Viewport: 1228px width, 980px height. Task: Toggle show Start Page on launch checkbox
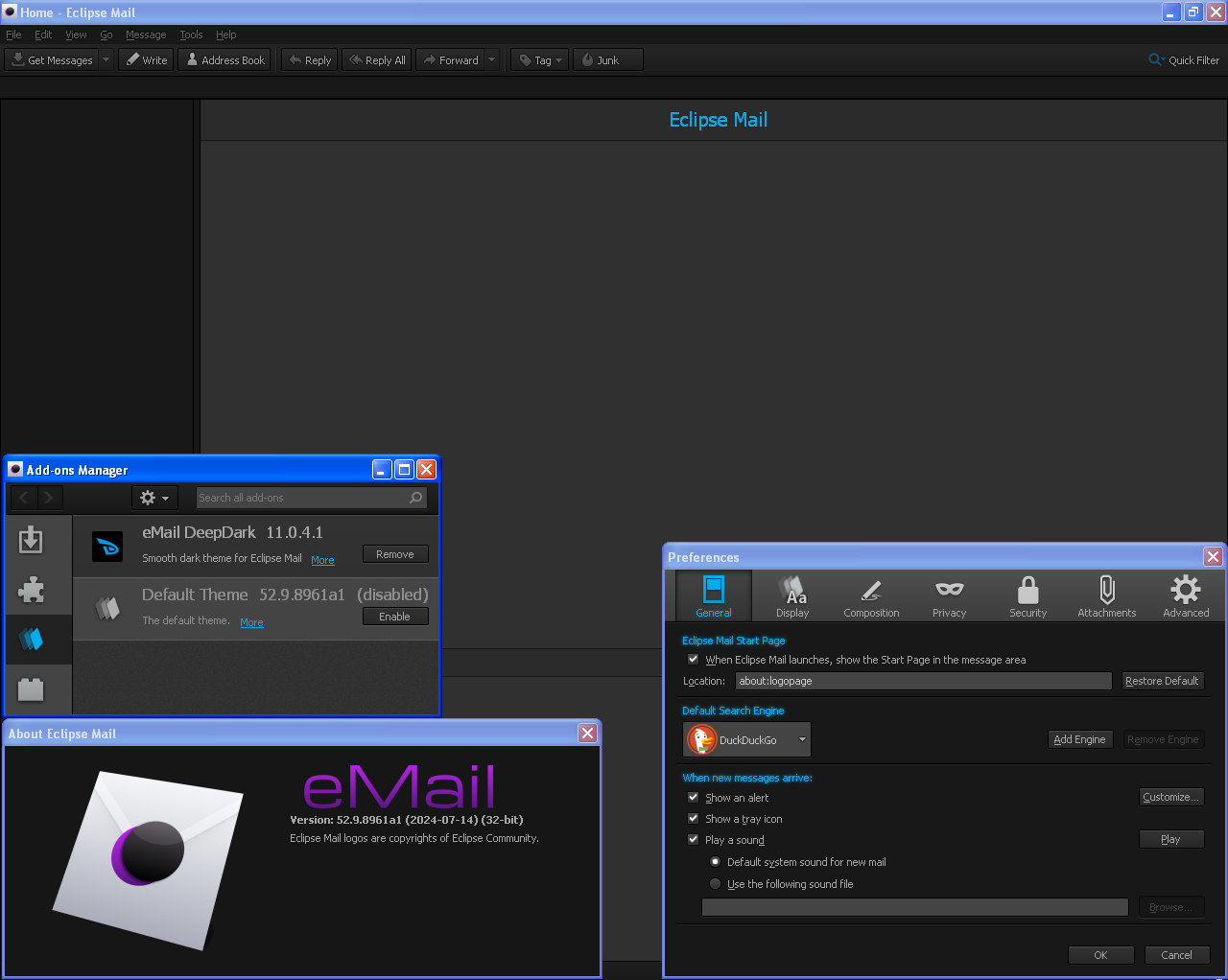click(693, 660)
